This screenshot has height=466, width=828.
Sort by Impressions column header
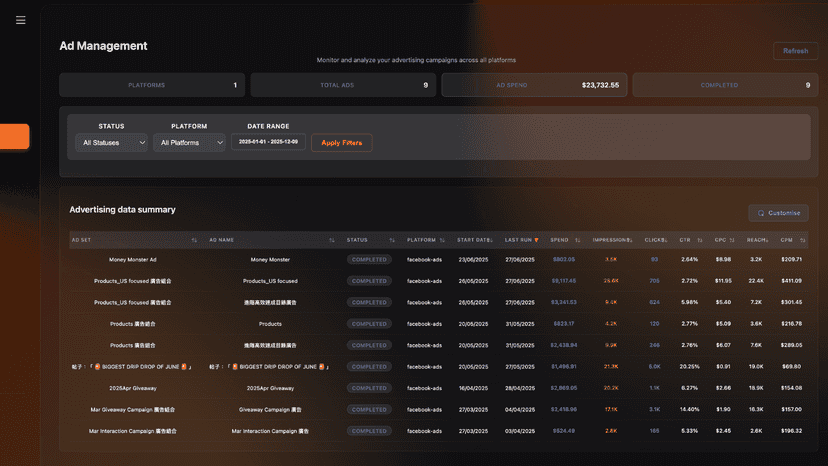(612, 240)
